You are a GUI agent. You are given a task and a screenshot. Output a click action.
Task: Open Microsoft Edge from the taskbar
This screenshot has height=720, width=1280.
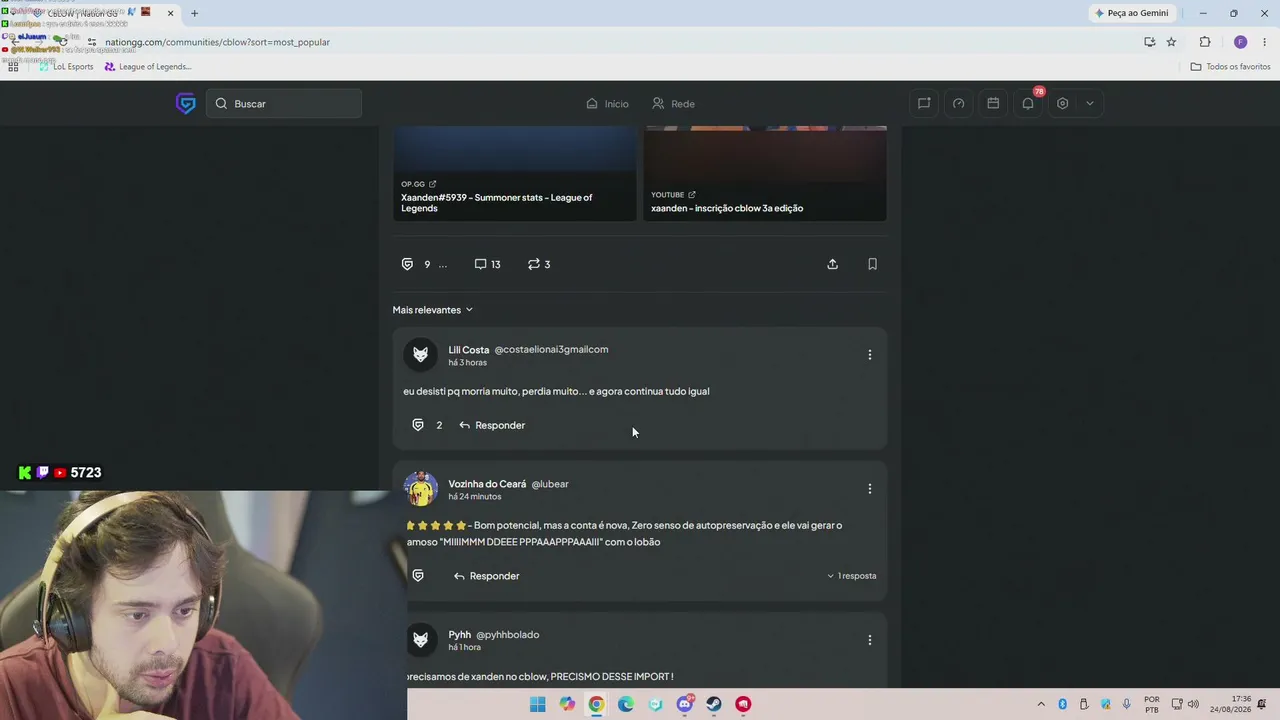(x=626, y=704)
